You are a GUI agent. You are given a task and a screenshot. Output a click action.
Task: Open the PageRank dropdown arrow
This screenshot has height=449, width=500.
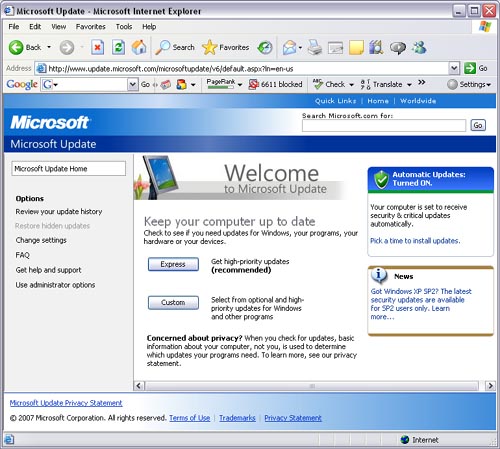coord(240,85)
